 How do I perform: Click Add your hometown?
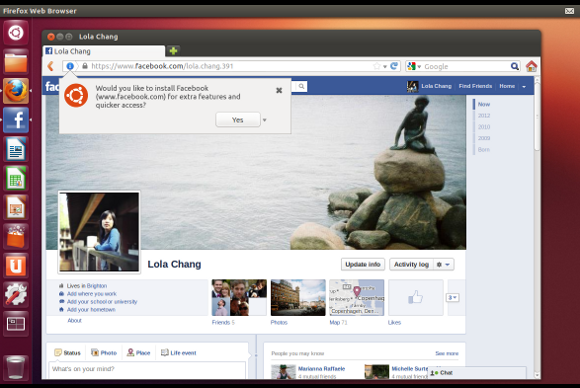click(91, 310)
